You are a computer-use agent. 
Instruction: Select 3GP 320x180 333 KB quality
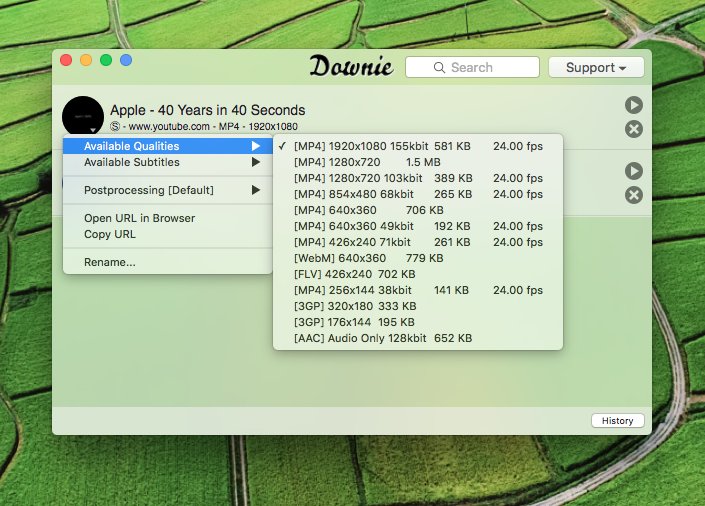[418, 306]
